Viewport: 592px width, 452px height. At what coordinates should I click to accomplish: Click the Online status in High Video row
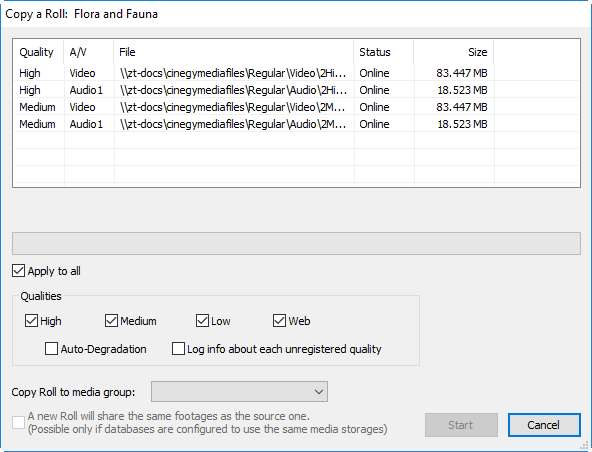pos(374,73)
